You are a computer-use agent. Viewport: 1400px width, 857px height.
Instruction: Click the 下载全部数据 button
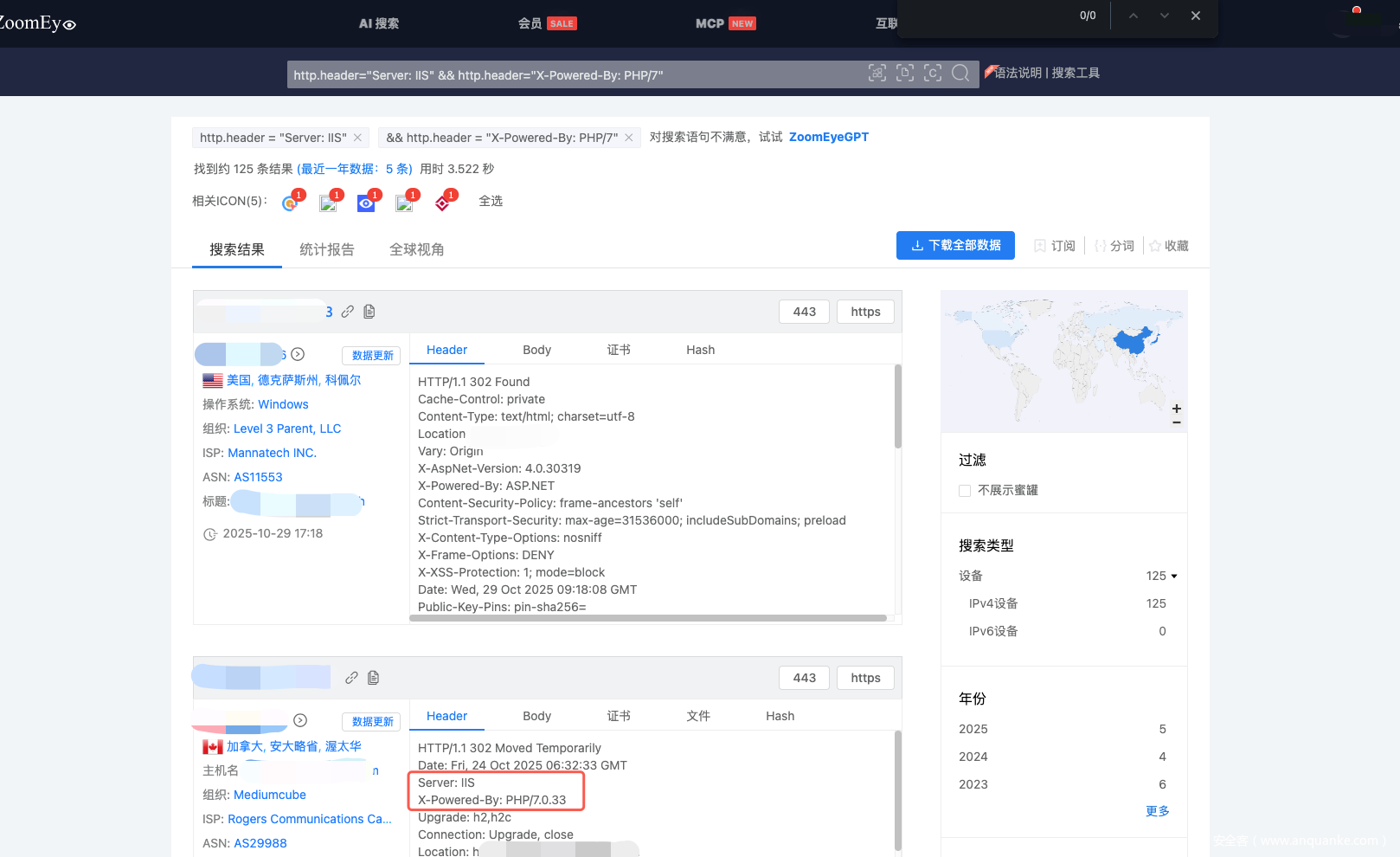point(955,246)
